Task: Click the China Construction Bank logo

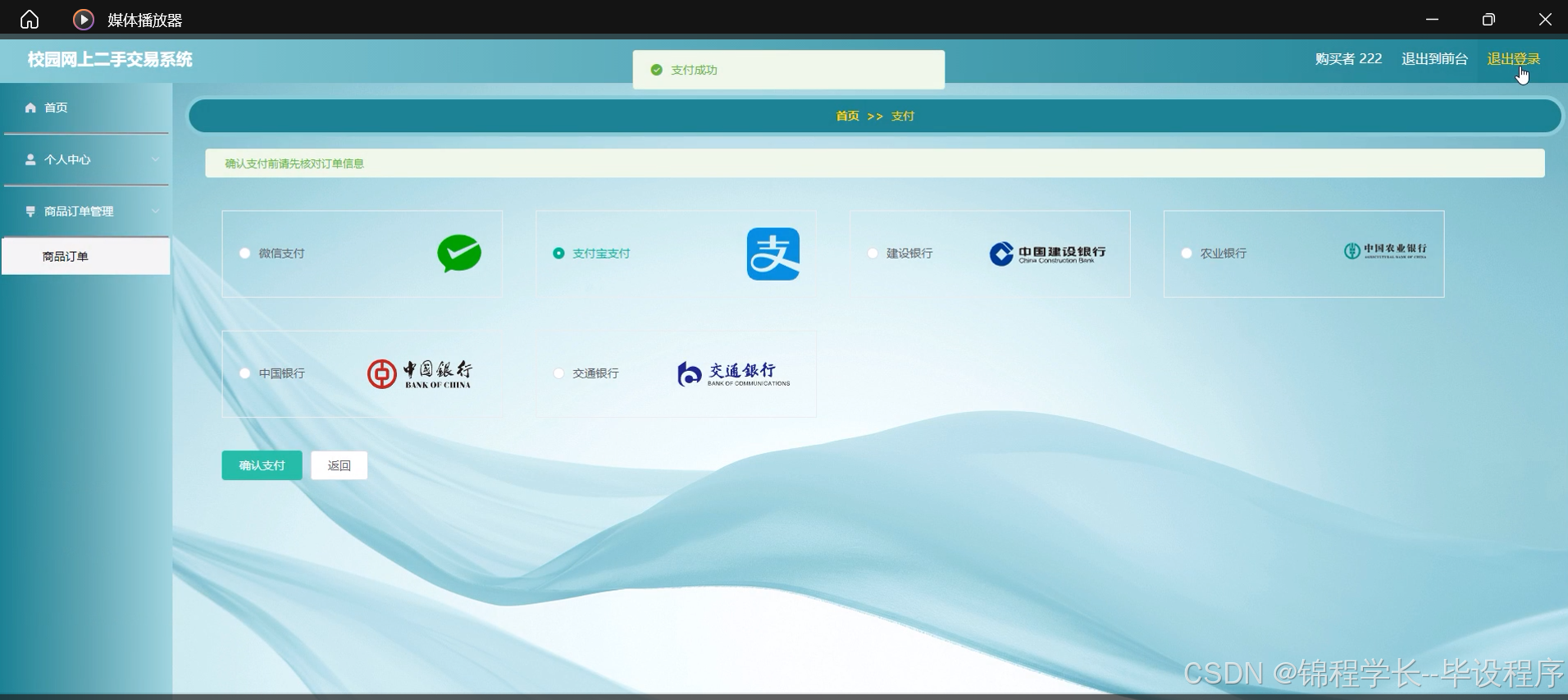Action: coord(1048,254)
